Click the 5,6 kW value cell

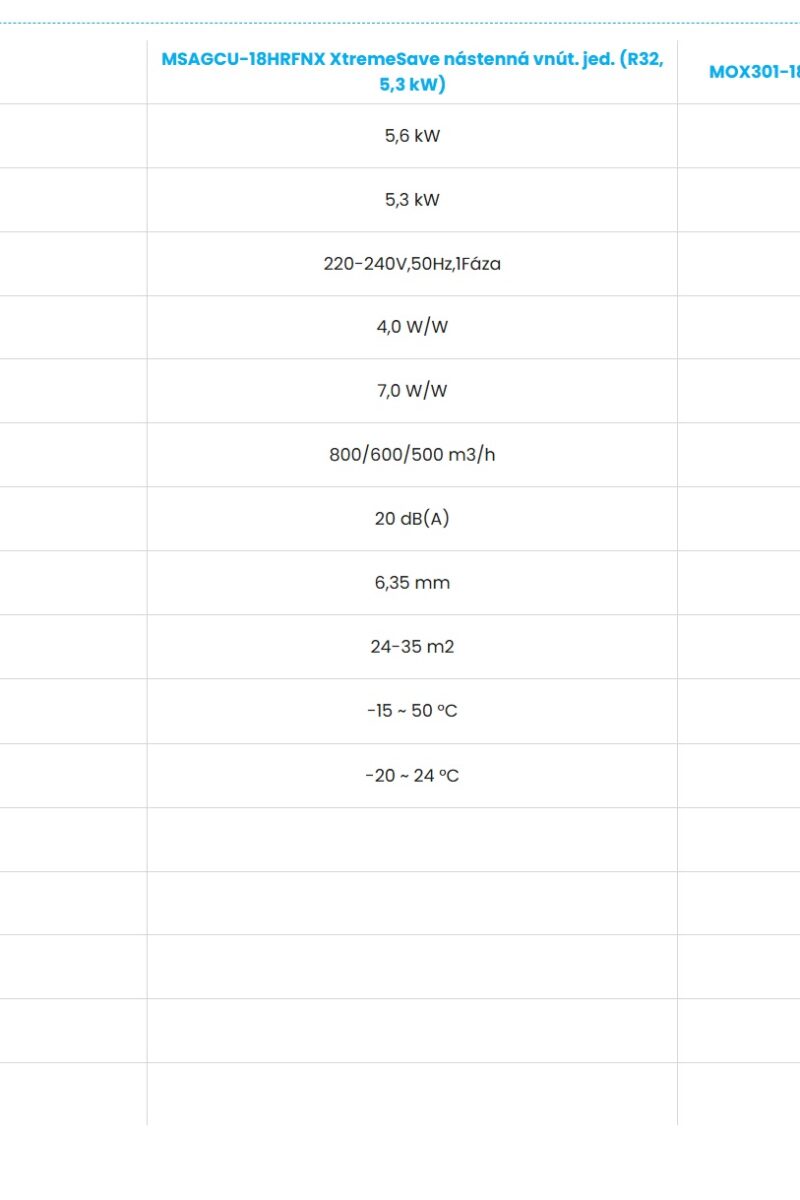coord(412,136)
